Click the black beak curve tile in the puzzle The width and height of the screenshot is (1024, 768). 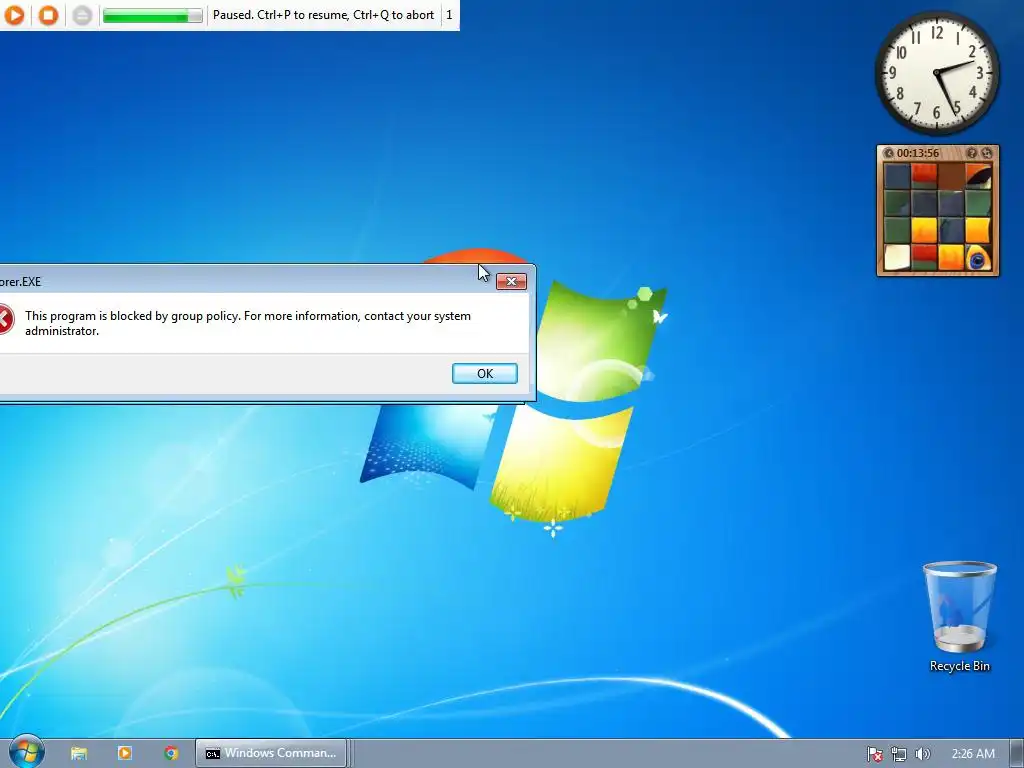pyautogui.click(x=978, y=176)
